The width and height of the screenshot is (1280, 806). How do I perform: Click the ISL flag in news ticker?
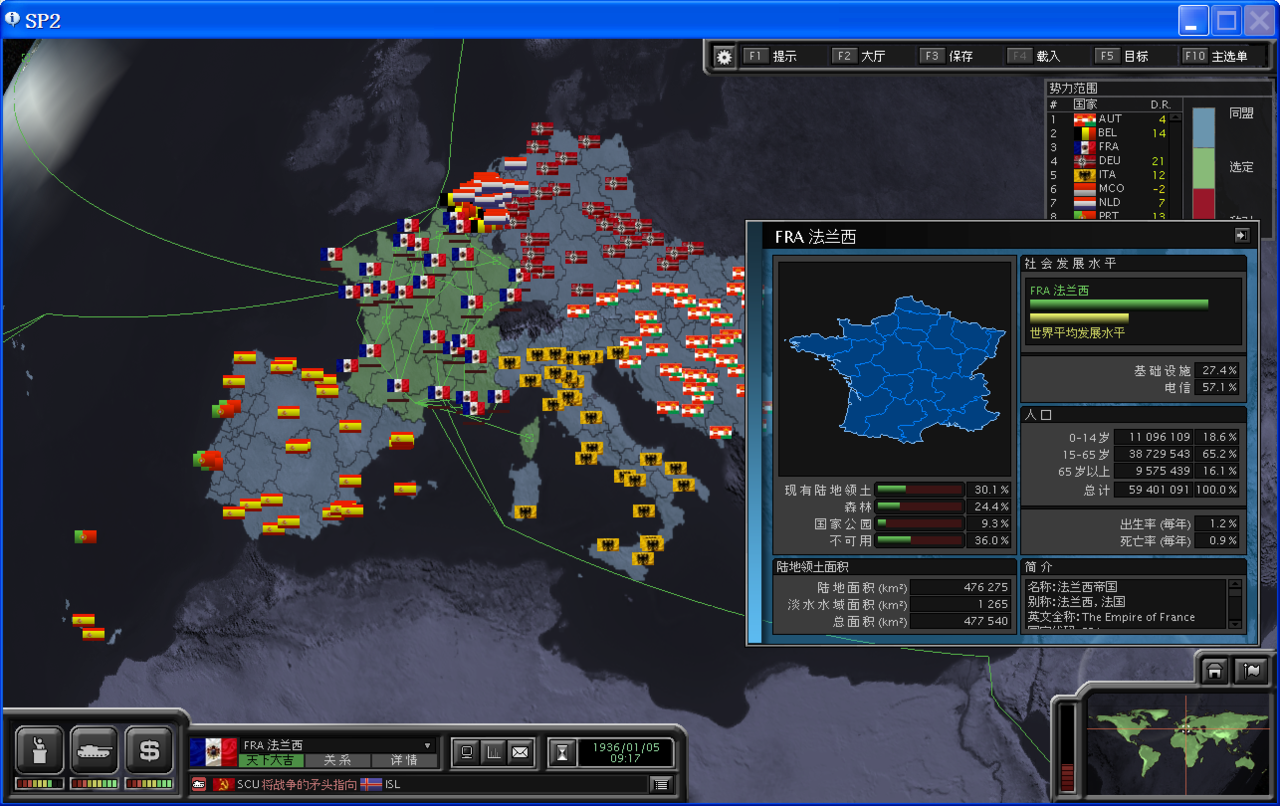pos(371,784)
